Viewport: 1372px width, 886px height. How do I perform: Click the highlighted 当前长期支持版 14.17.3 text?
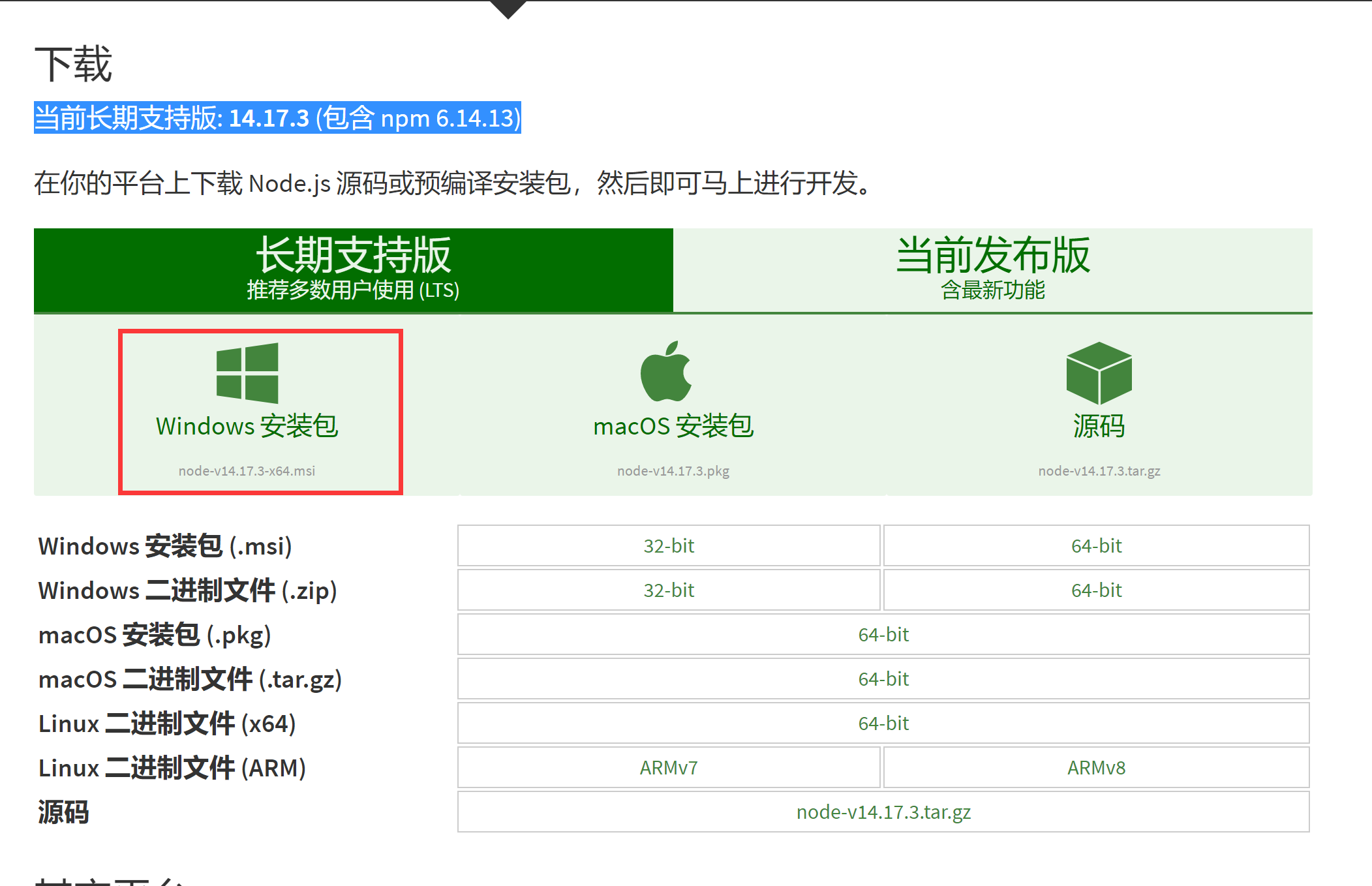[277, 118]
